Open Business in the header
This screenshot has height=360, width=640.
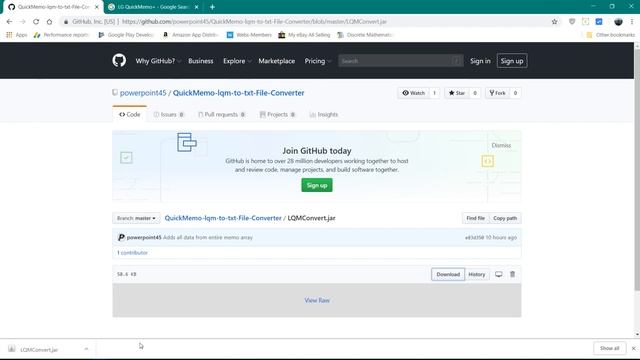200,61
